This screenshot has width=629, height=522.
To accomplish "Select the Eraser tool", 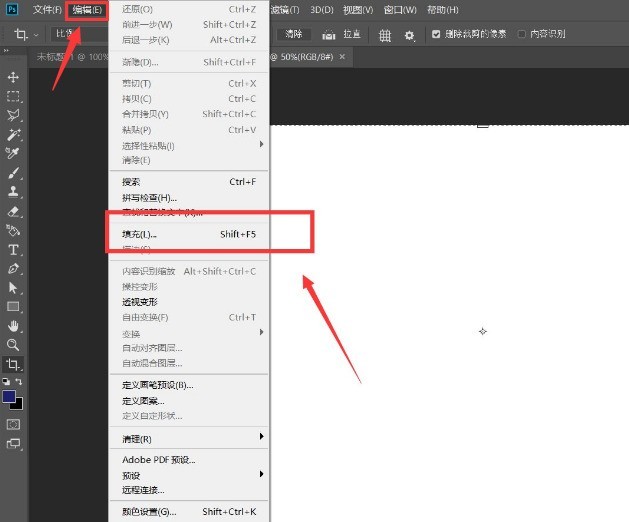I will pos(13,211).
